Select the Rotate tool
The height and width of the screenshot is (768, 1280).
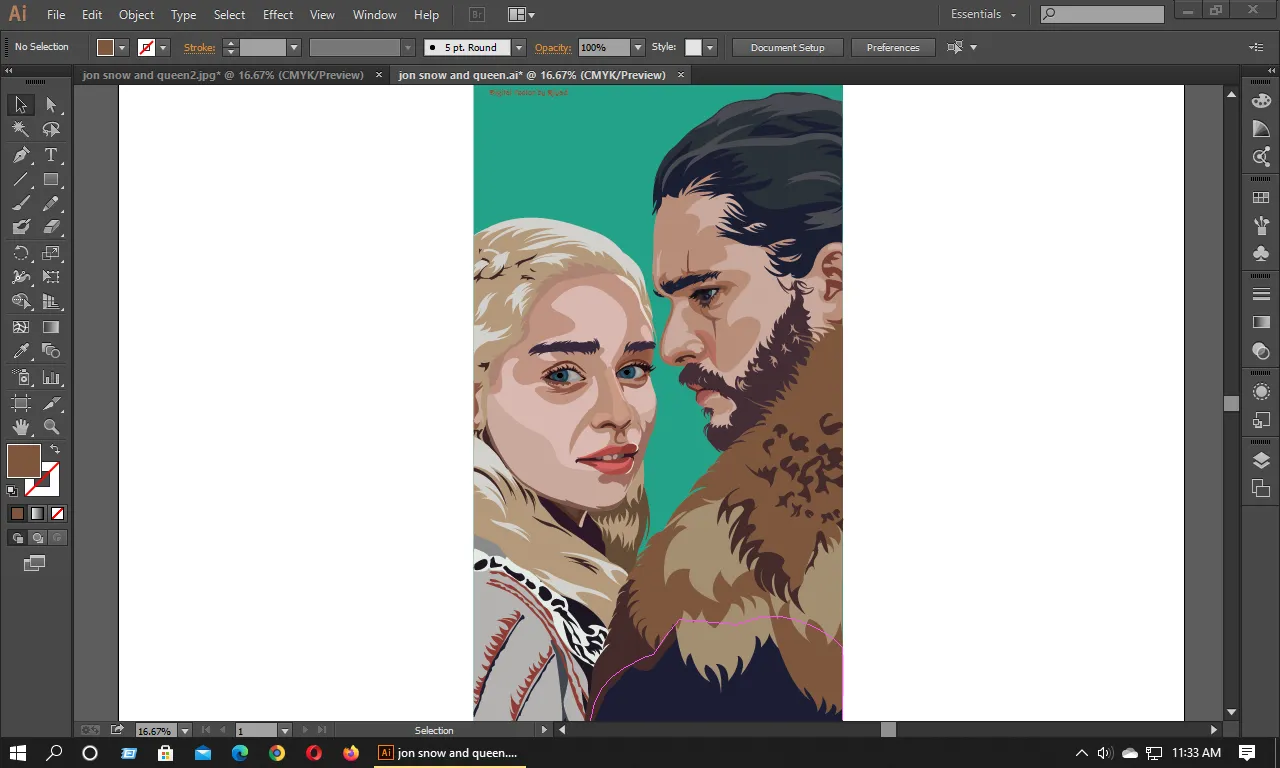pos(20,253)
